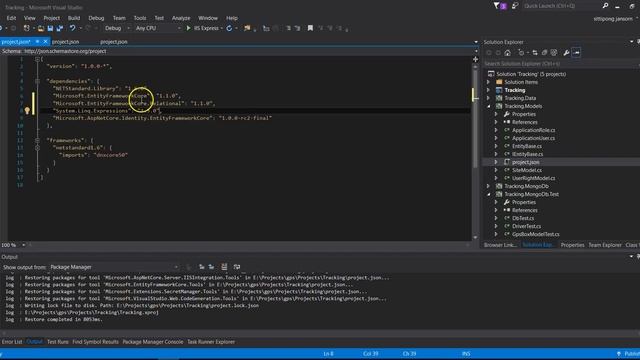This screenshot has height=360, width=640.
Task: Click the Quick Launch search box
Action: point(561,6)
